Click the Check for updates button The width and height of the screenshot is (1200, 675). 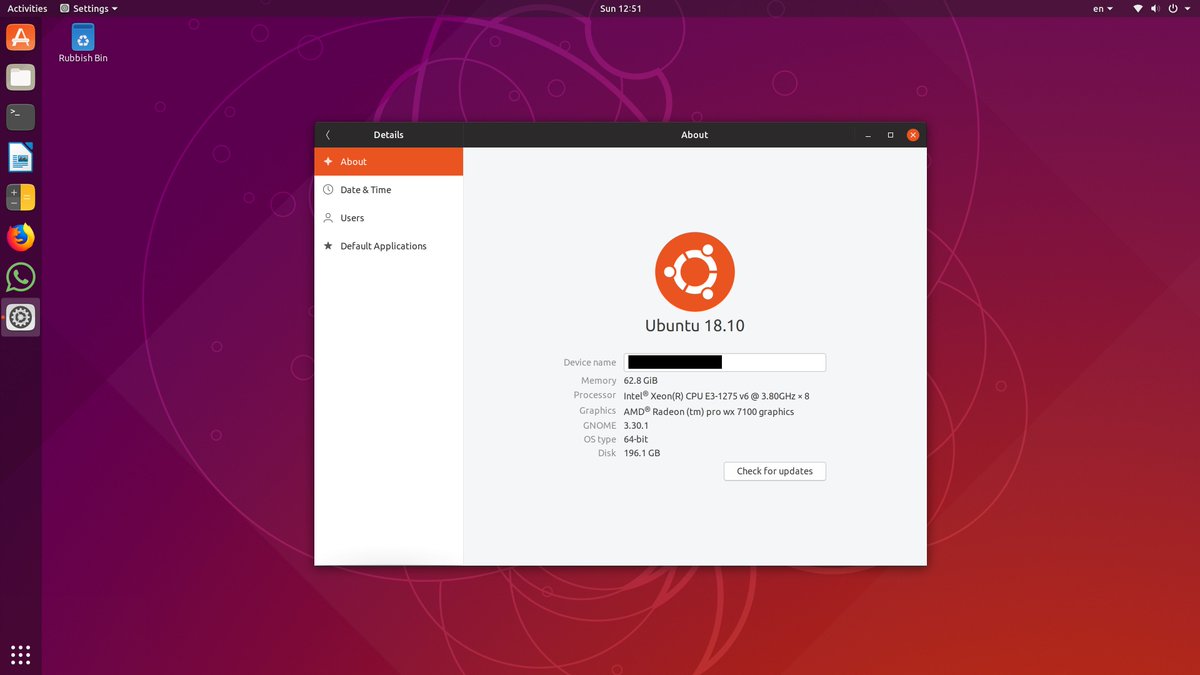point(775,471)
